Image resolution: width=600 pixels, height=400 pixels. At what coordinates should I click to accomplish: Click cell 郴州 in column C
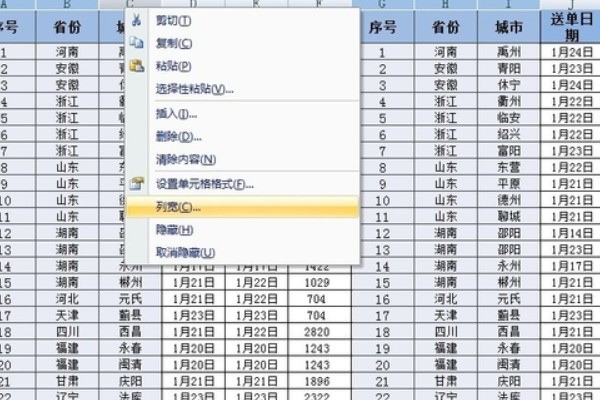coord(130,282)
